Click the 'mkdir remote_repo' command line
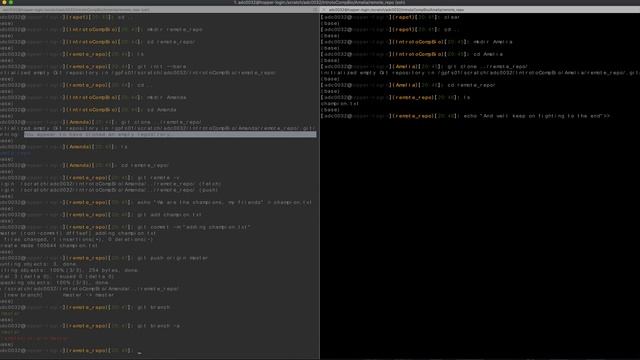The image size is (640, 360). pyautogui.click(x=175, y=29)
